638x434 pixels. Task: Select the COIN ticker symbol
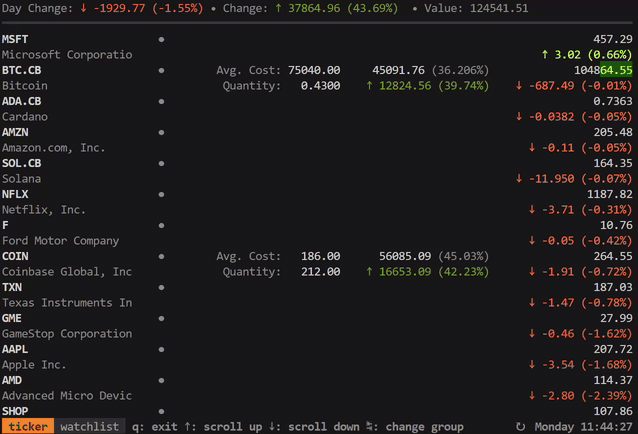point(15,256)
